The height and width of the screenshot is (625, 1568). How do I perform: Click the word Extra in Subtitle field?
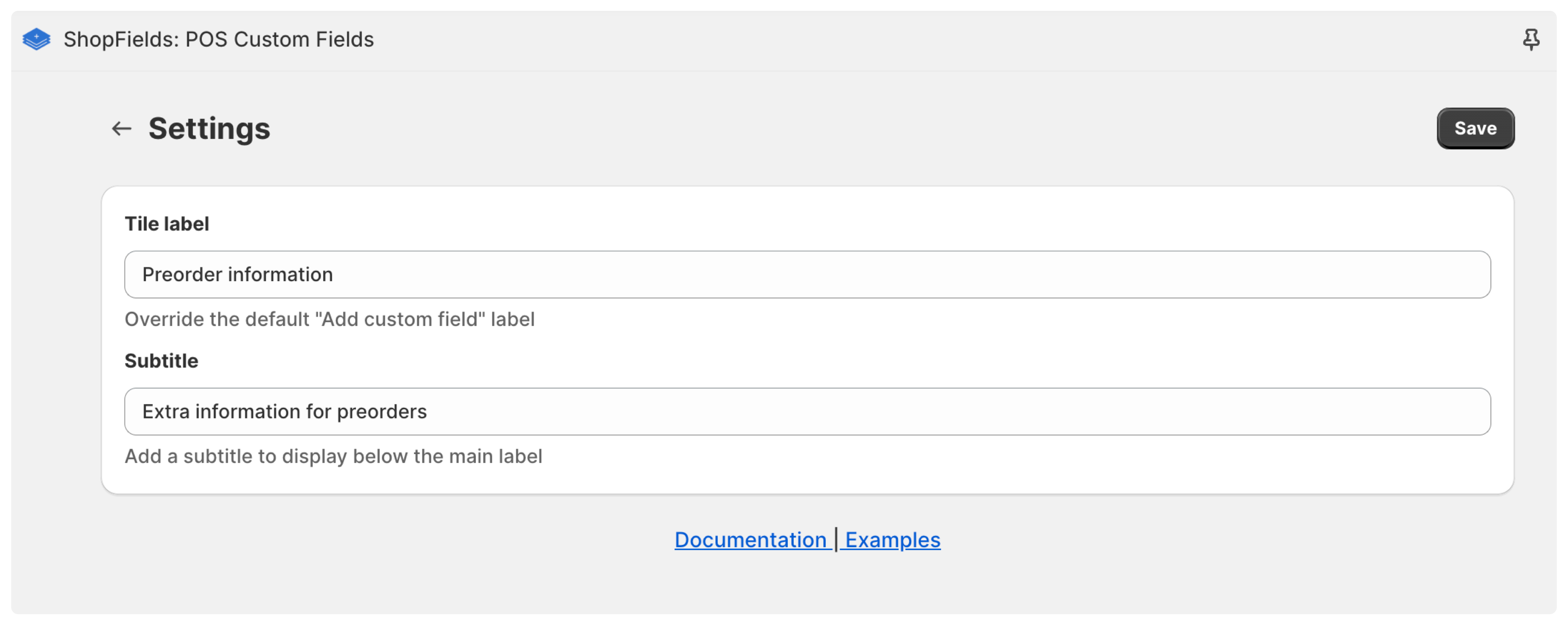[x=165, y=412]
